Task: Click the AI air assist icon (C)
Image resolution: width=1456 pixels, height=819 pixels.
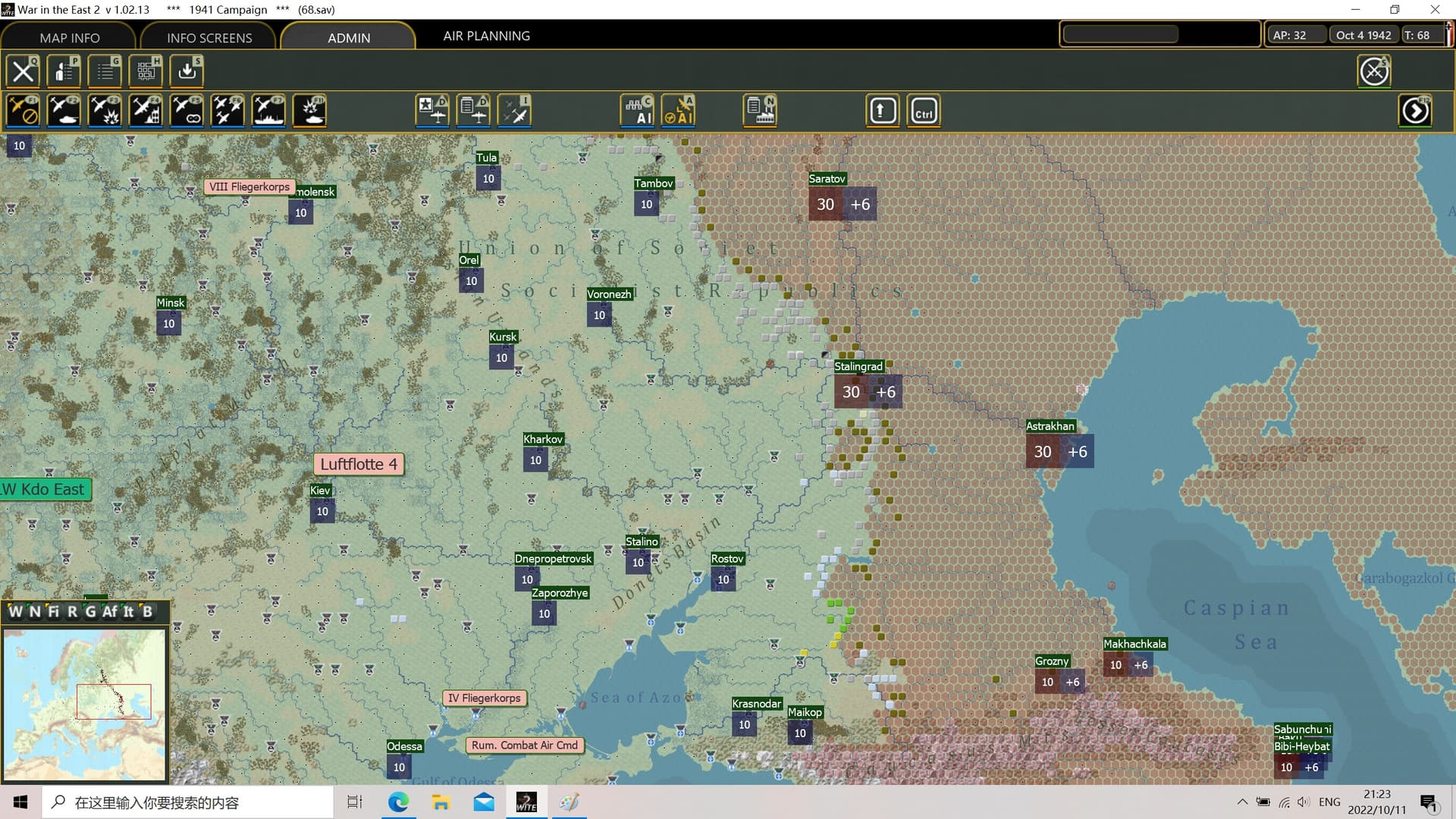Action: [637, 111]
